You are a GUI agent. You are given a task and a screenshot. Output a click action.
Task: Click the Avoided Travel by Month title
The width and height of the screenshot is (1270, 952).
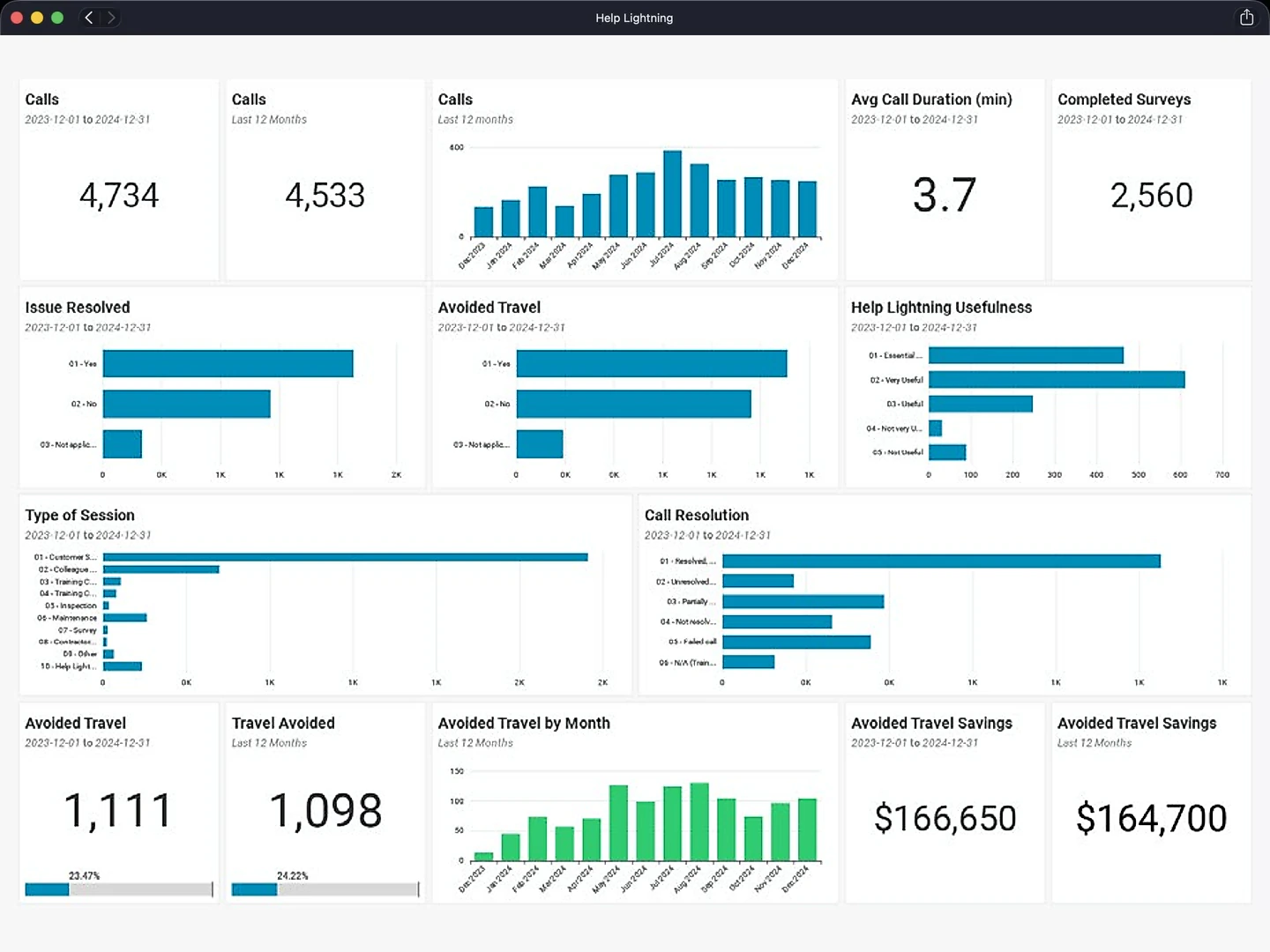tap(524, 723)
